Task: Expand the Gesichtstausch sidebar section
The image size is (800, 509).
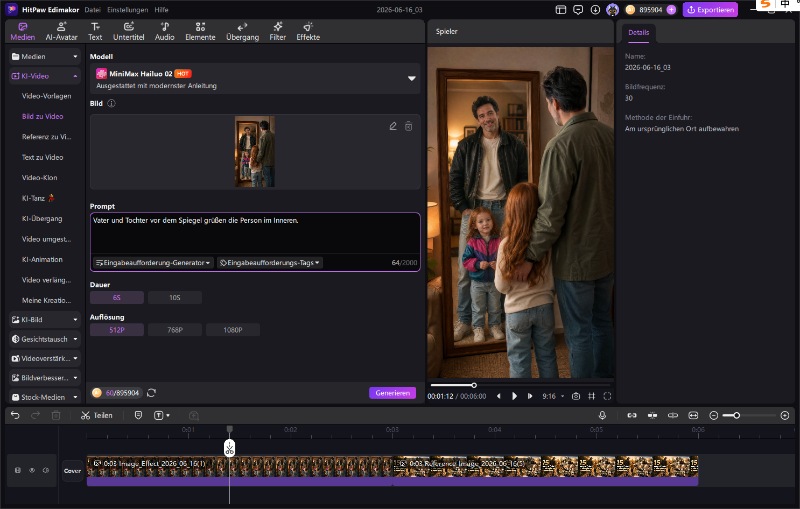Action: click(45, 339)
